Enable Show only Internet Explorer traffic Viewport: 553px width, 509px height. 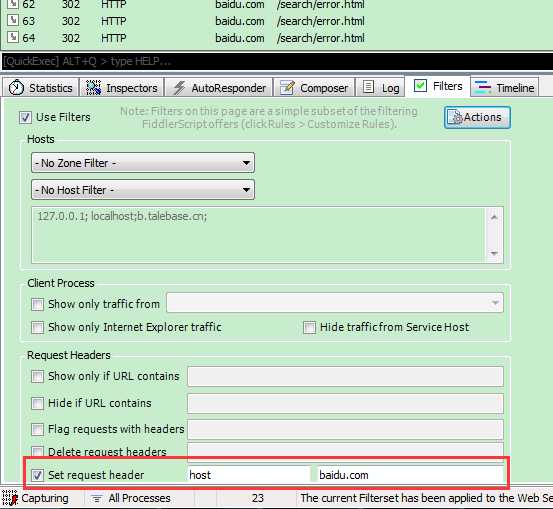[37, 327]
